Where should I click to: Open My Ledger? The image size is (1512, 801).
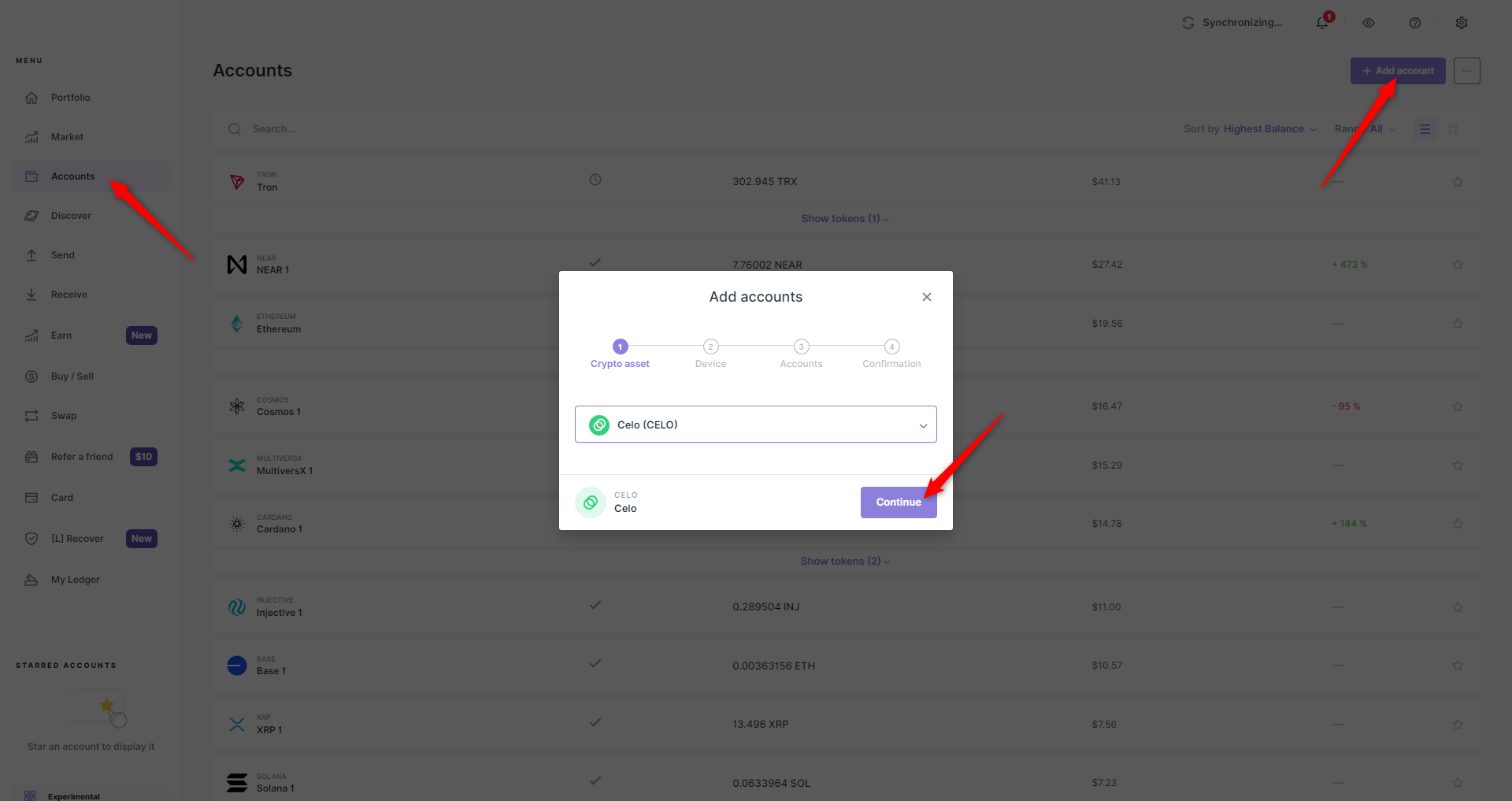pyautogui.click(x=91, y=580)
